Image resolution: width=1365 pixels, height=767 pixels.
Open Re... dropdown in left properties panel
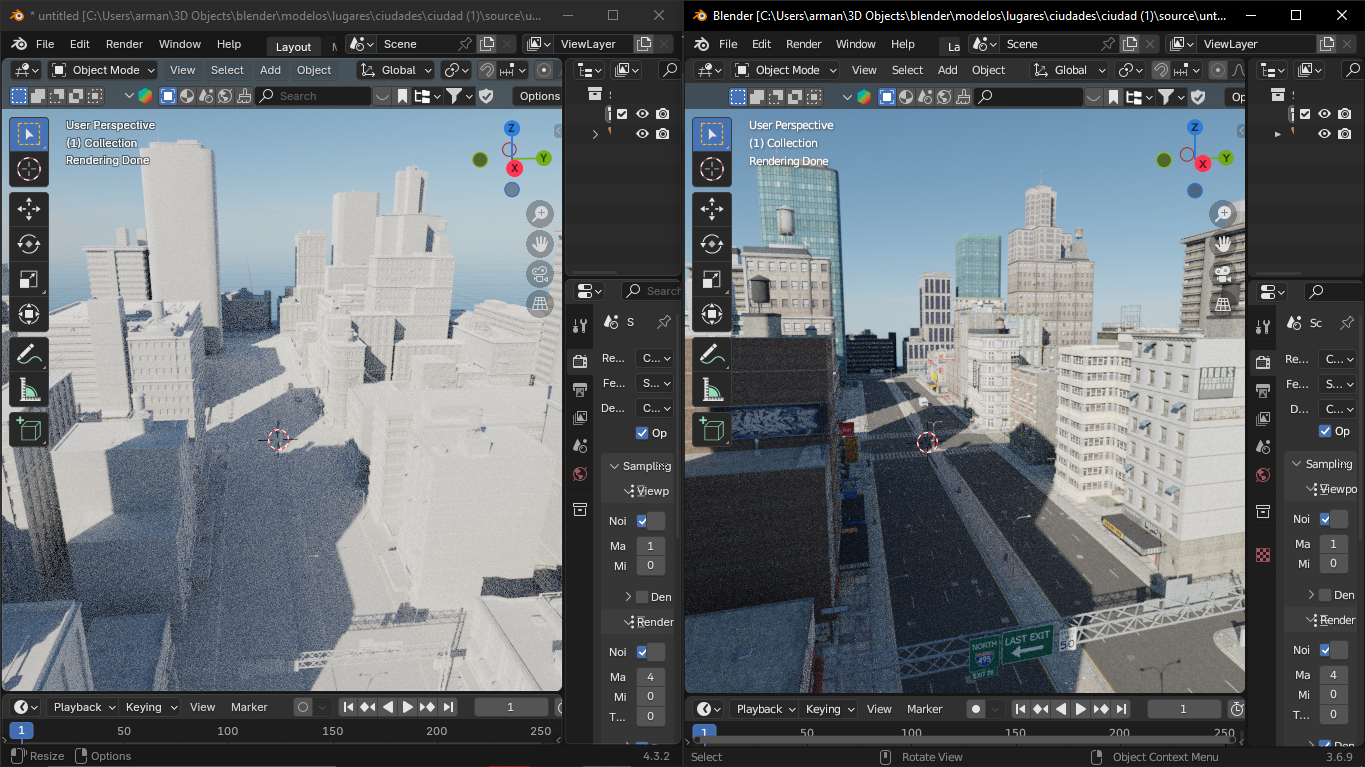click(x=655, y=358)
